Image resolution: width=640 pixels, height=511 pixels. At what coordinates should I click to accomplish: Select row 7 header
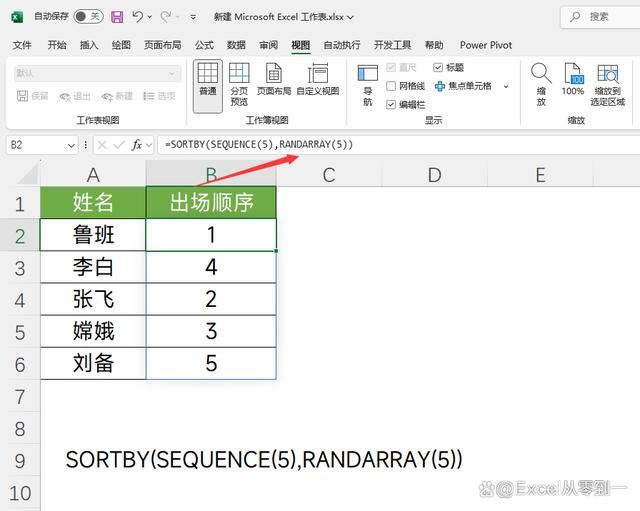[20, 397]
